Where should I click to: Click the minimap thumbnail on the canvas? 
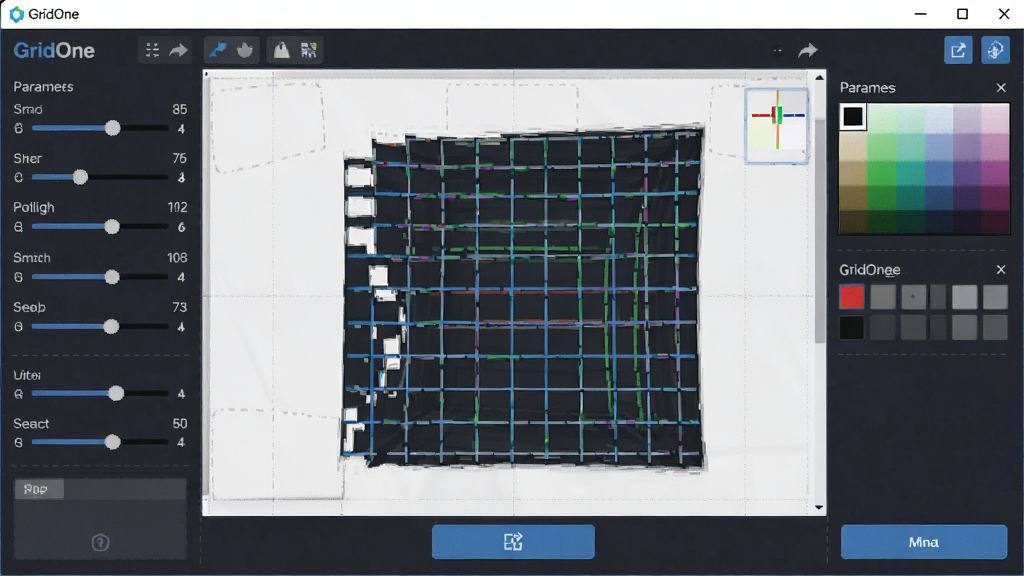[x=776, y=125]
